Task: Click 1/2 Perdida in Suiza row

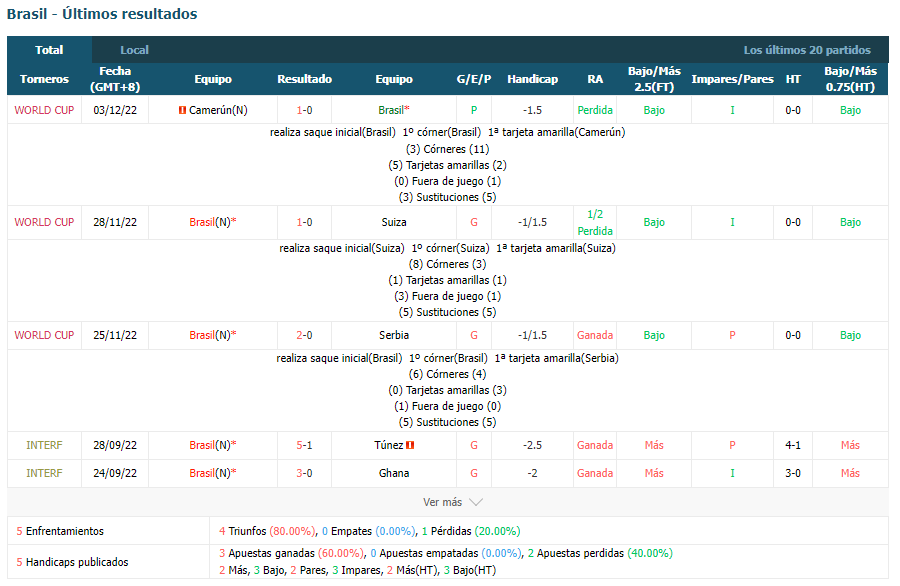Action: pyautogui.click(x=595, y=223)
